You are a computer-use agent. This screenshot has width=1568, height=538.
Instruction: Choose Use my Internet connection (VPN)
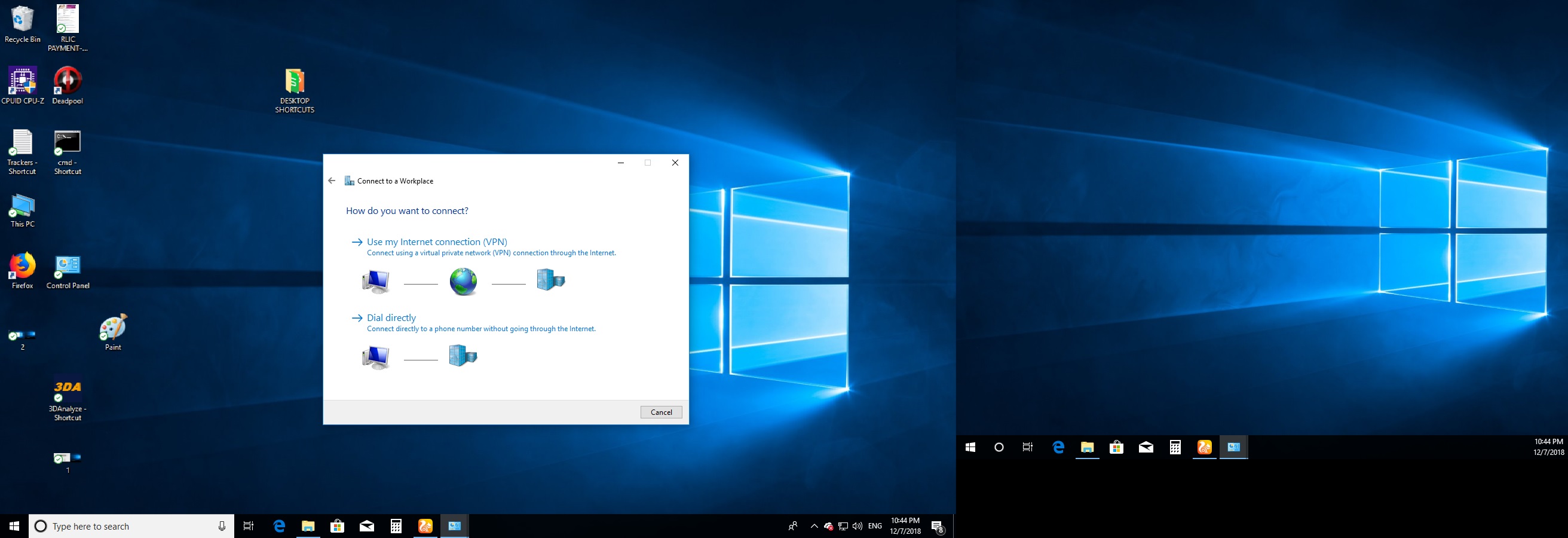436,242
